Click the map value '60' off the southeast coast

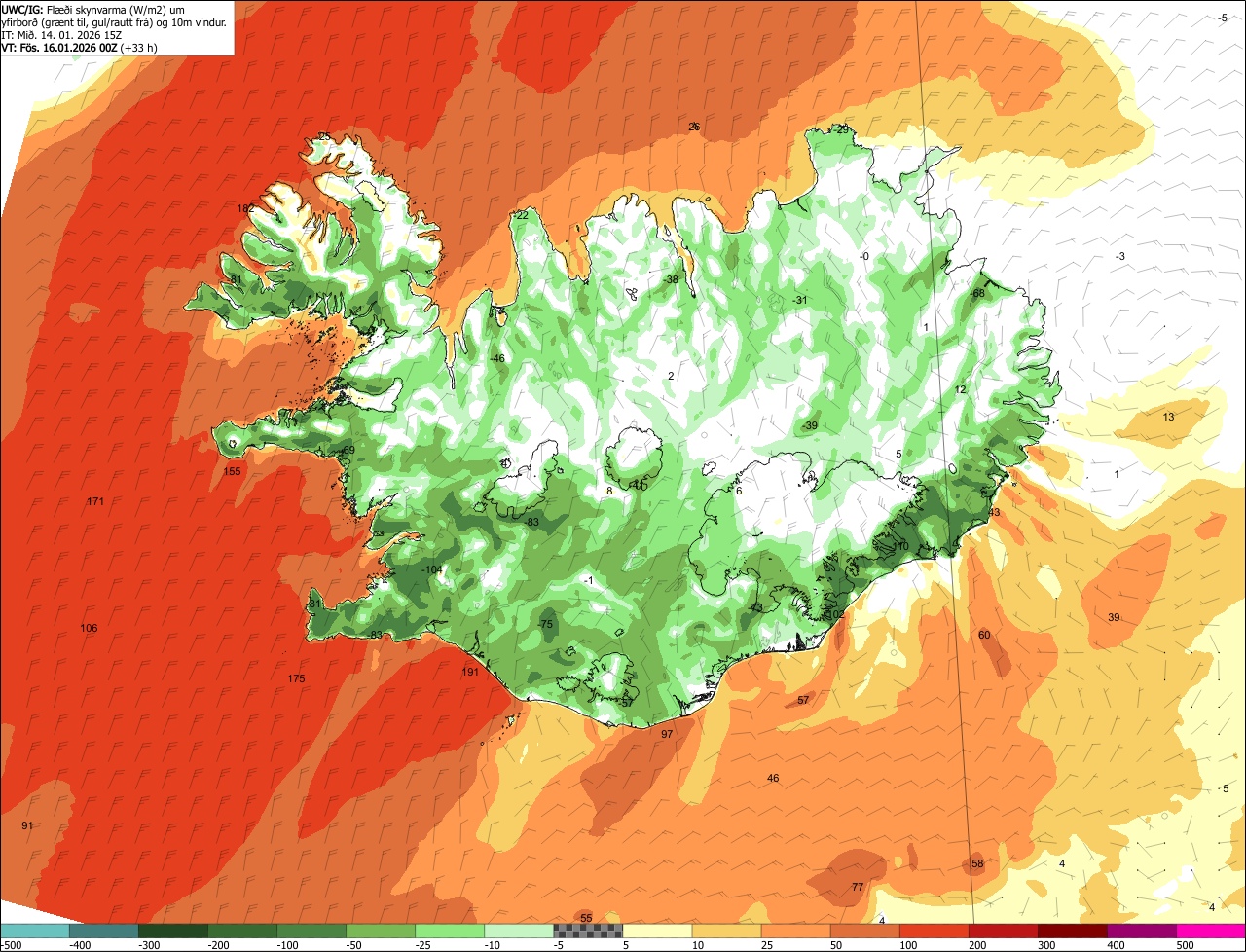(984, 635)
